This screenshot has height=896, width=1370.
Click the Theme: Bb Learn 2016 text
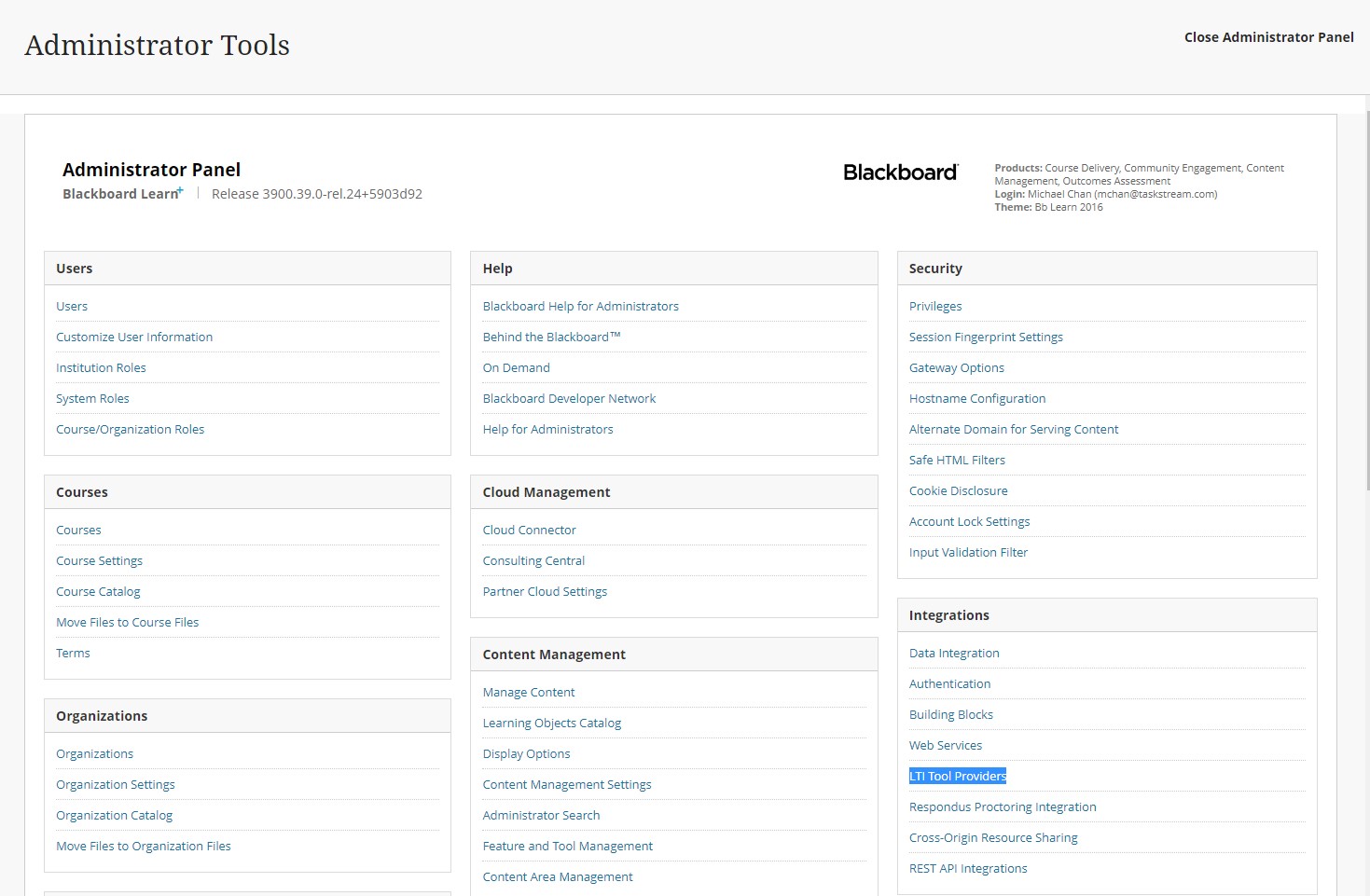click(x=1048, y=207)
